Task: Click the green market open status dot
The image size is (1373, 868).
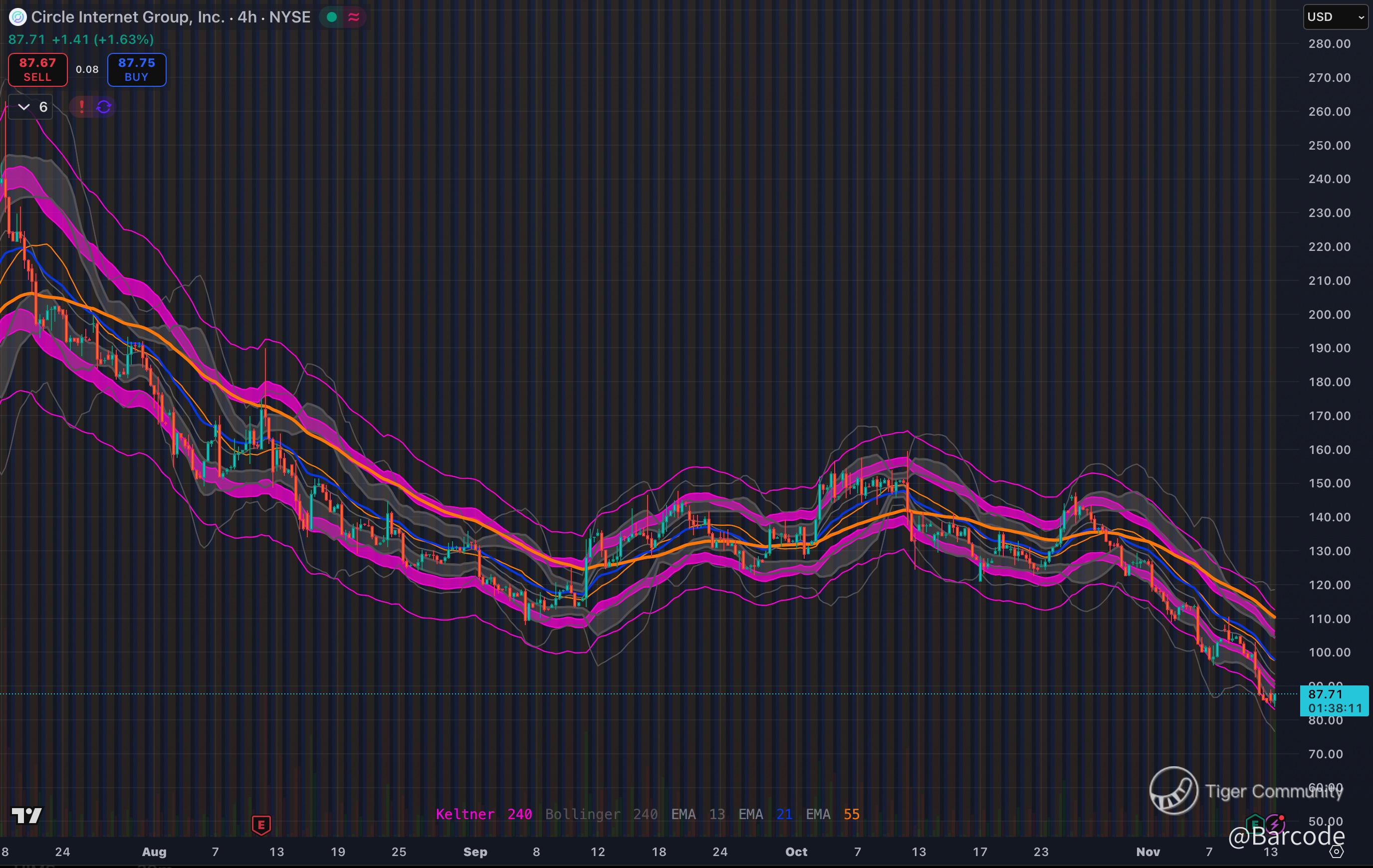Action: click(331, 17)
